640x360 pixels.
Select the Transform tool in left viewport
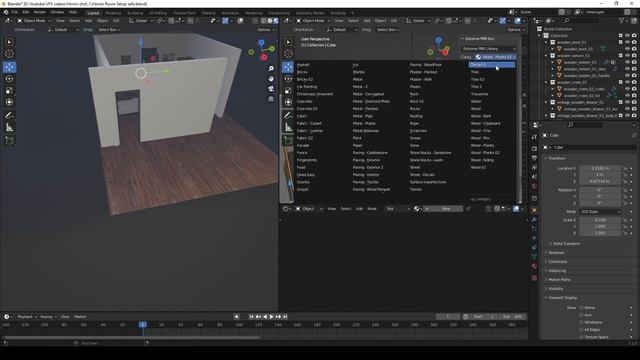point(9,102)
